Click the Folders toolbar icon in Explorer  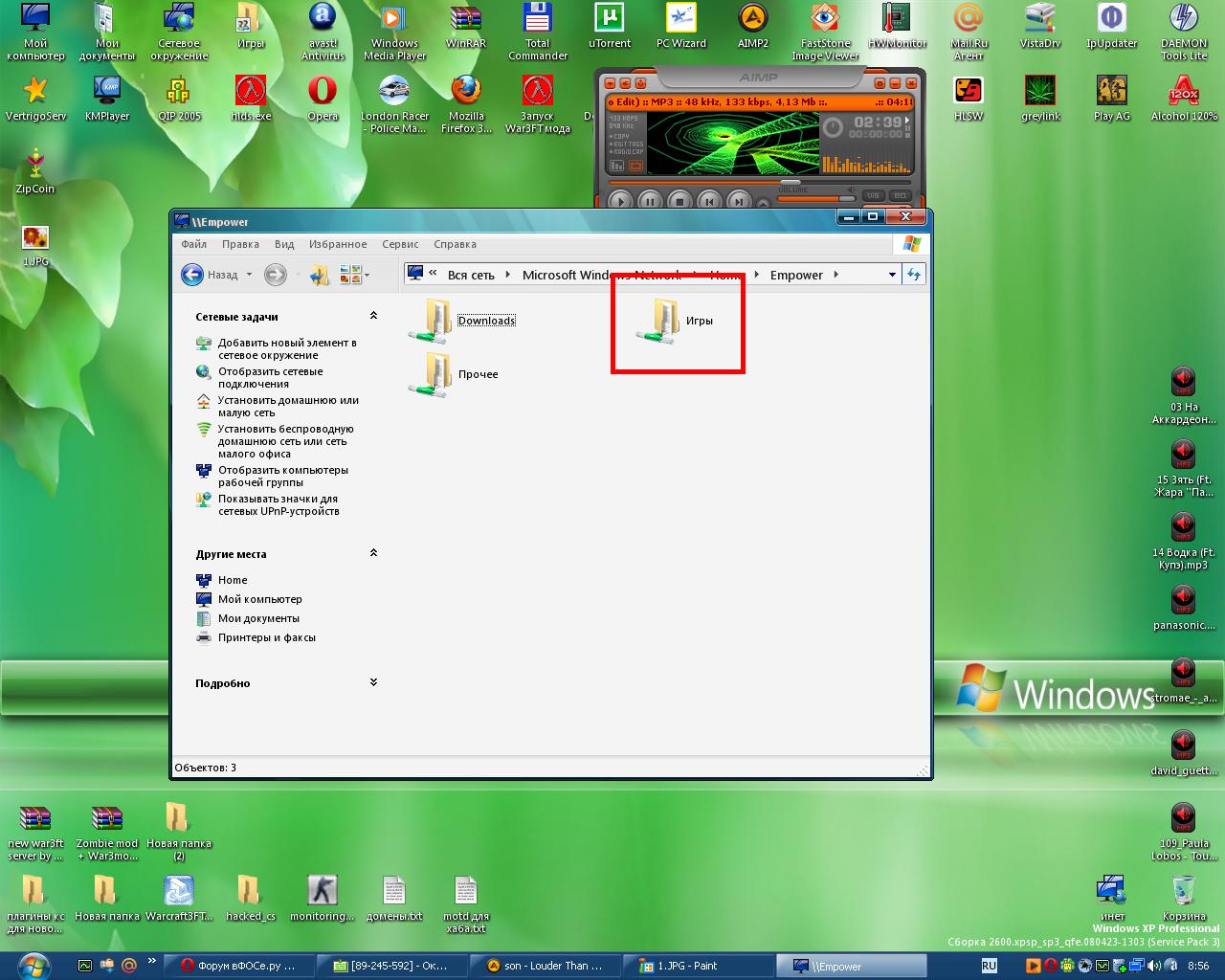pos(319,276)
